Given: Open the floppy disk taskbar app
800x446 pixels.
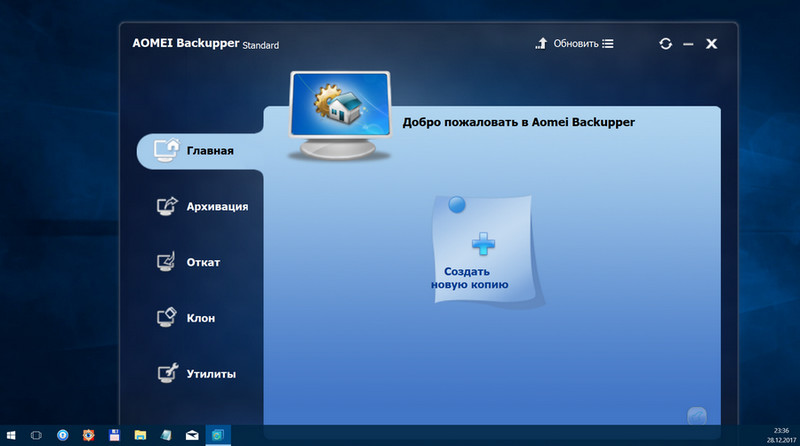Looking at the screenshot, I should (114, 435).
